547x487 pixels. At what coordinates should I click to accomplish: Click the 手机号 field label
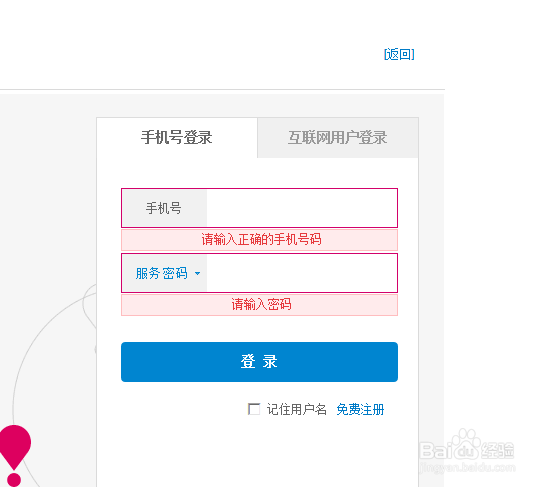(164, 208)
